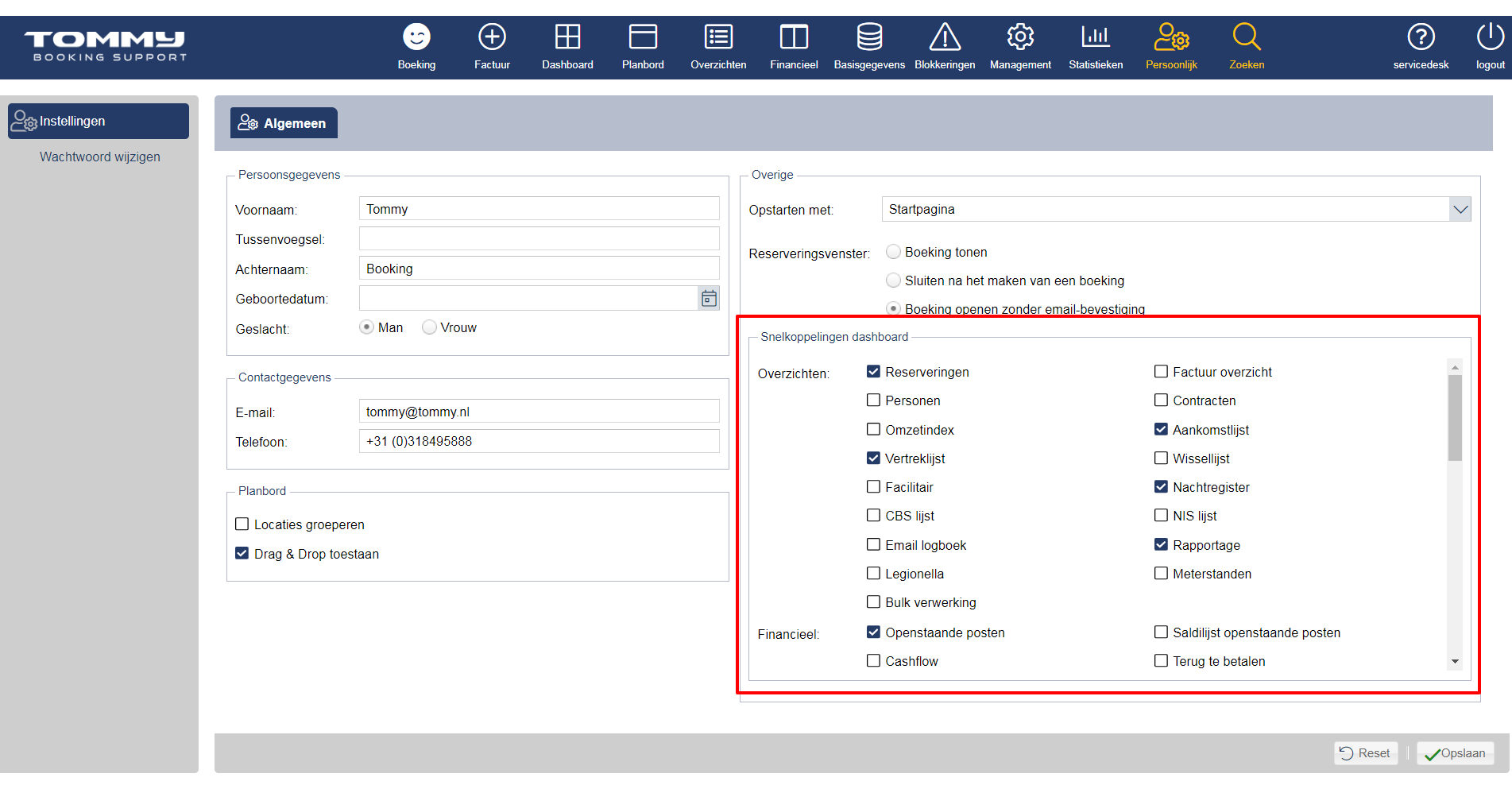Check the Cashflow checkbox
The image size is (1512, 789).
(873, 660)
